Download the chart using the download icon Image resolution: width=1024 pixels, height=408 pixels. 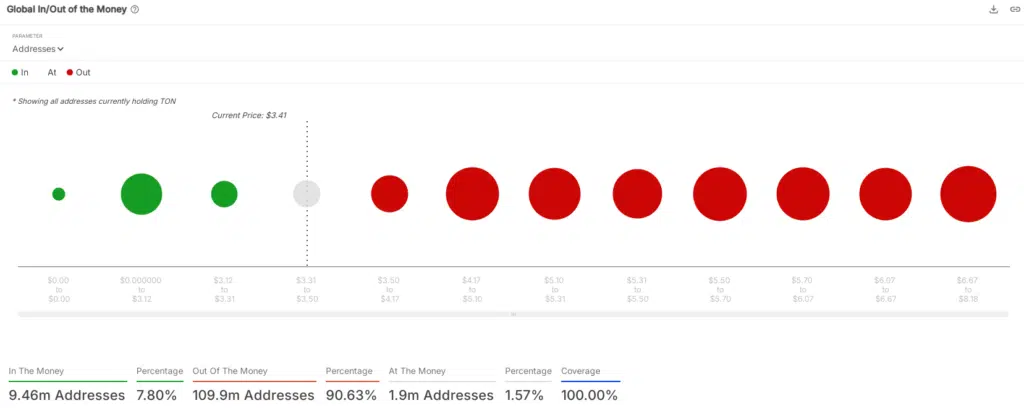[993, 10]
